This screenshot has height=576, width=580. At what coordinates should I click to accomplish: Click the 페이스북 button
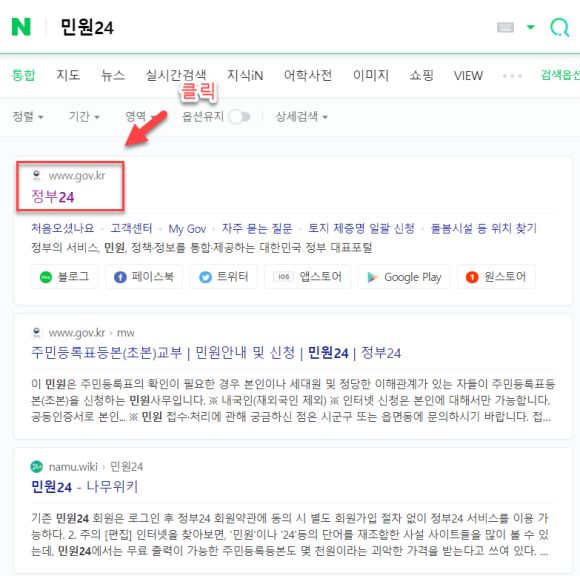tap(144, 276)
